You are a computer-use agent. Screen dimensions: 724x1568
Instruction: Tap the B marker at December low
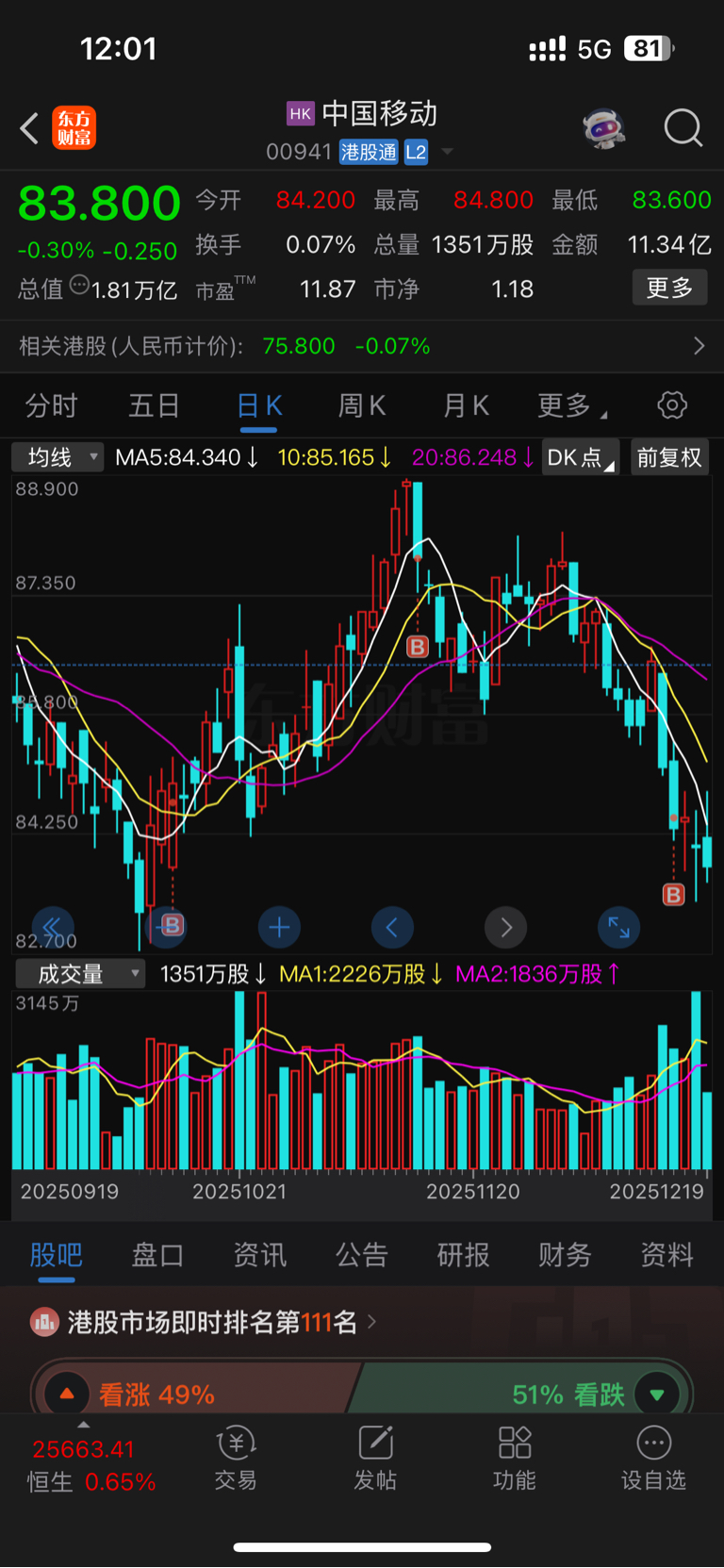673,894
